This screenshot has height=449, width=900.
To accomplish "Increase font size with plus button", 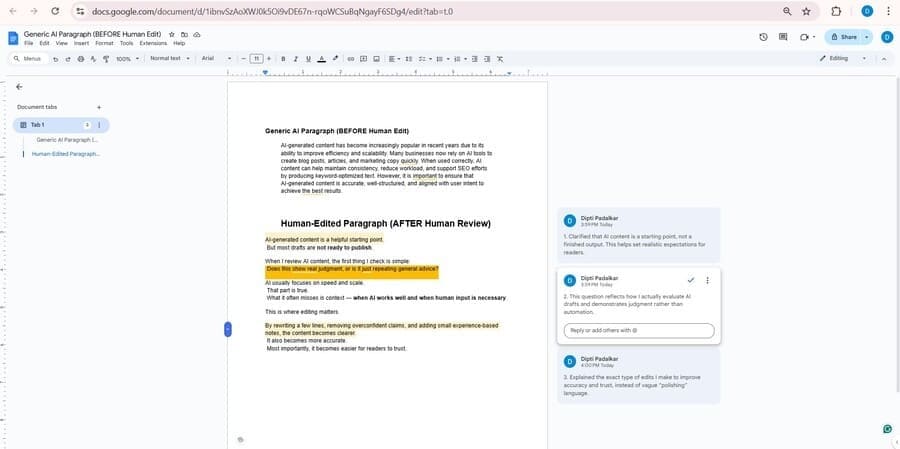I will [268, 59].
